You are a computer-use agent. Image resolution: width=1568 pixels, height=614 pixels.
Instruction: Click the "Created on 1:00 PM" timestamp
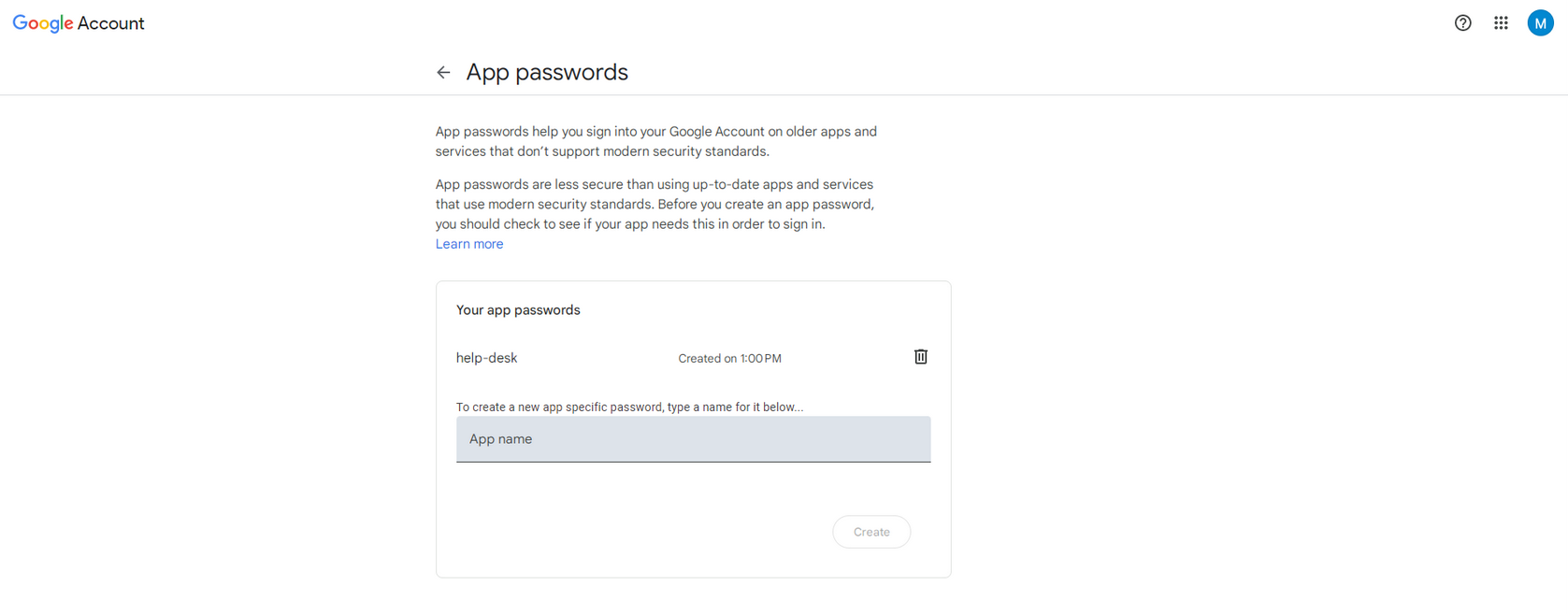(729, 359)
